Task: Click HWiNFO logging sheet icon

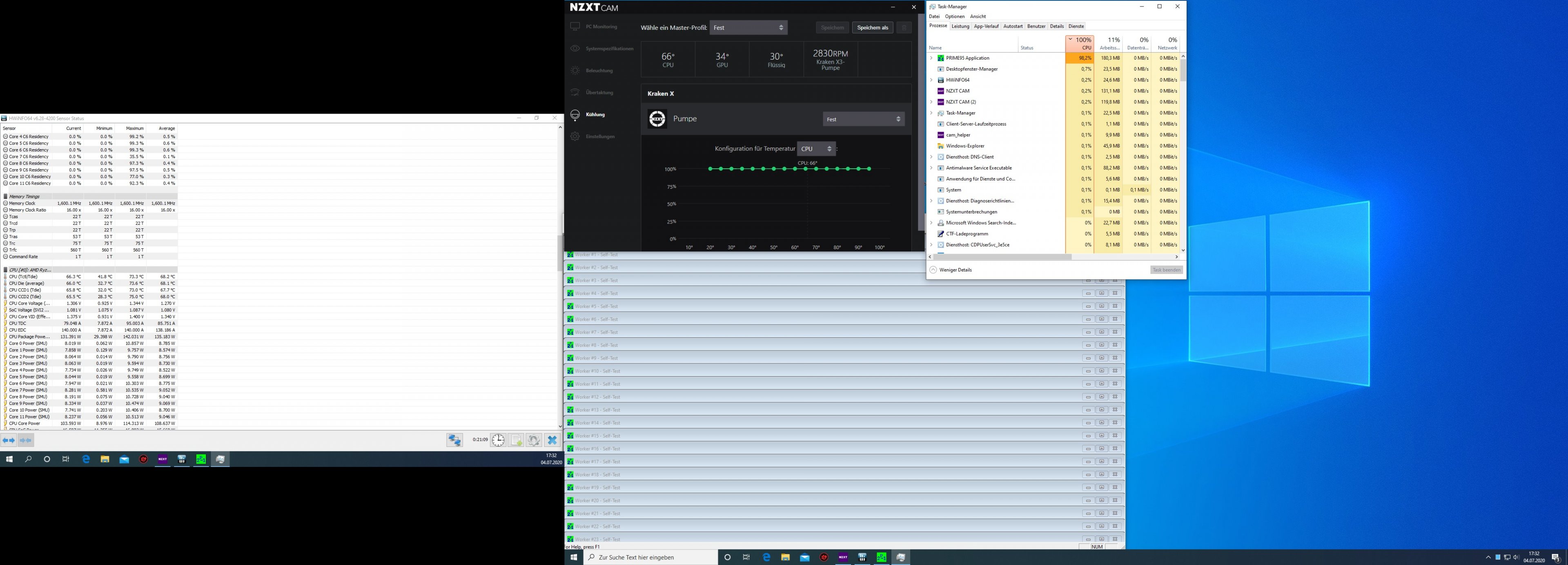Action: [516, 440]
